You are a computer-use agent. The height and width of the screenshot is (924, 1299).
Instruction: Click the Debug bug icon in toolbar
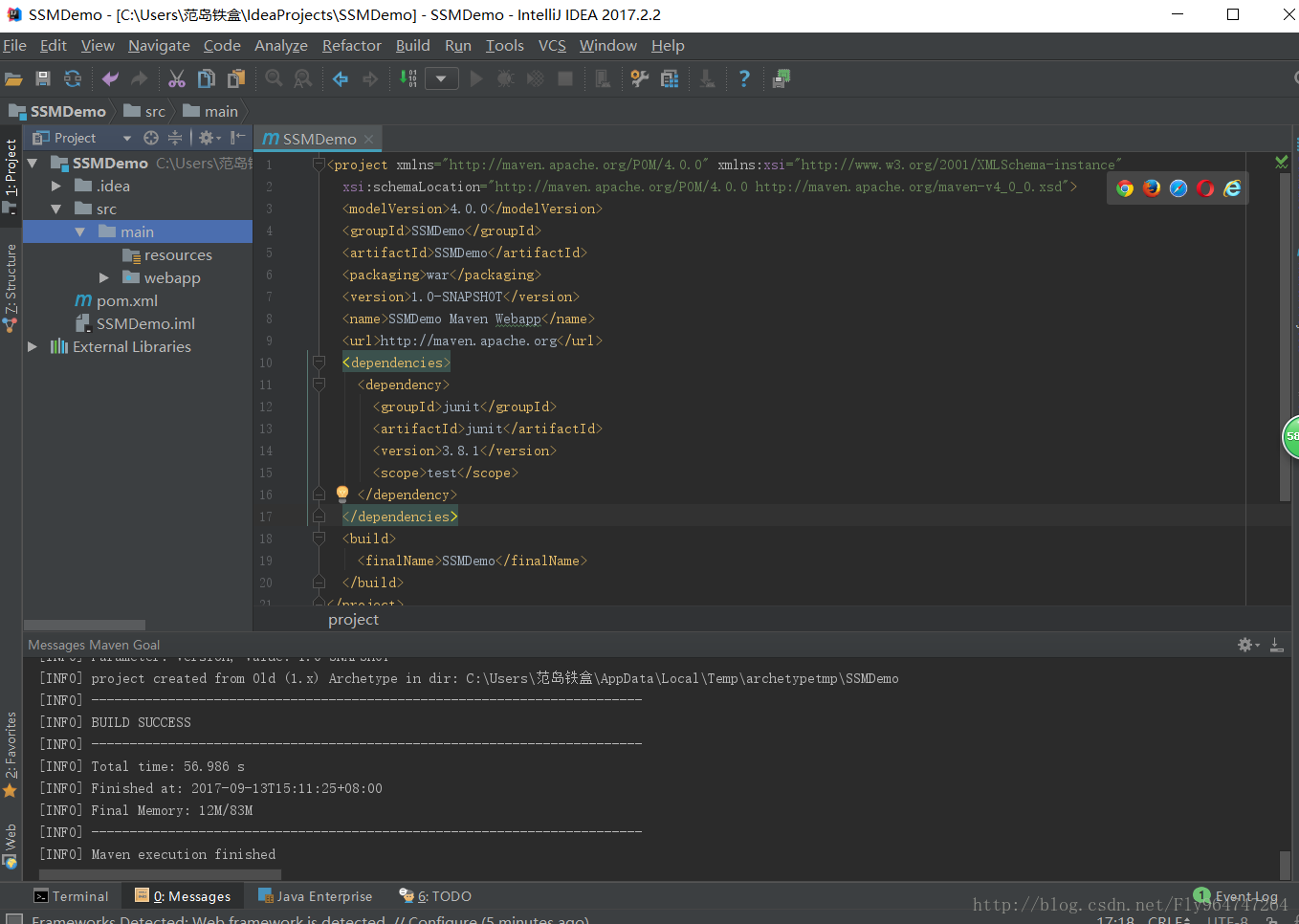(x=506, y=79)
